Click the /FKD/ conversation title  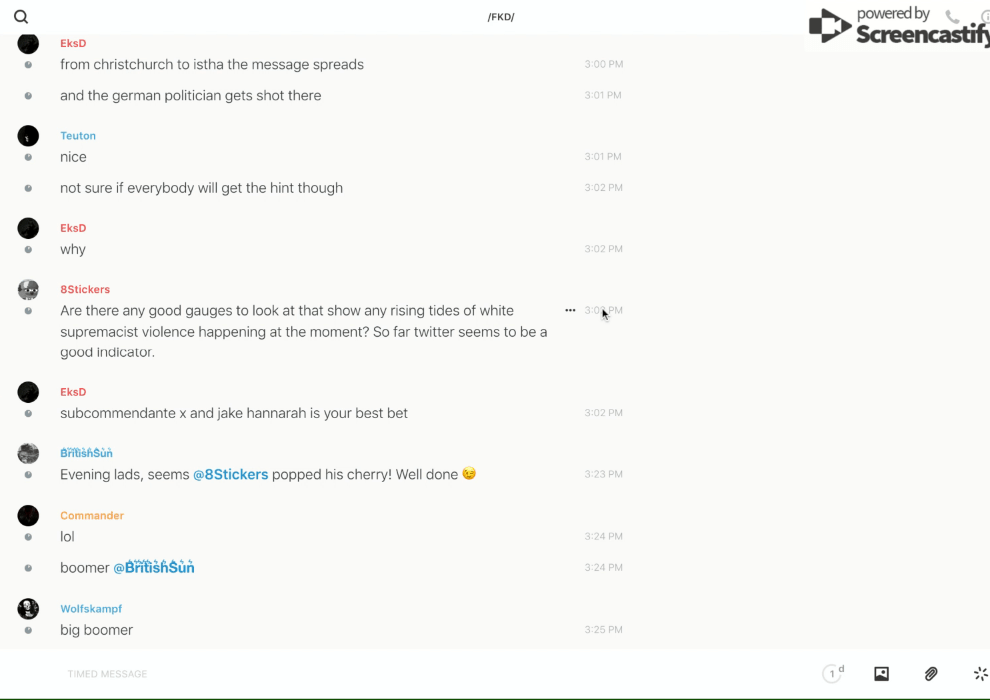[x=501, y=17]
